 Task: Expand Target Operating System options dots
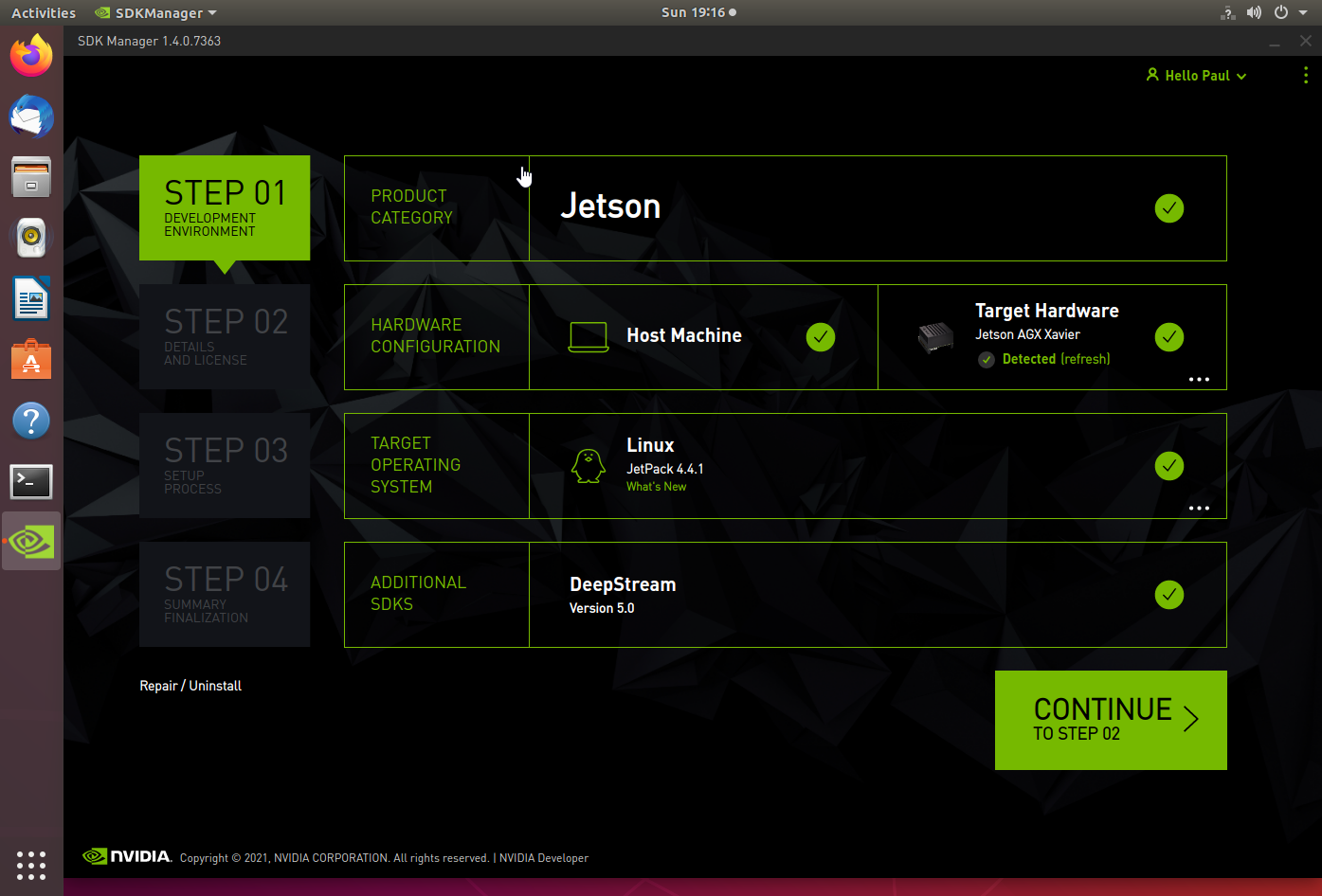1199,508
